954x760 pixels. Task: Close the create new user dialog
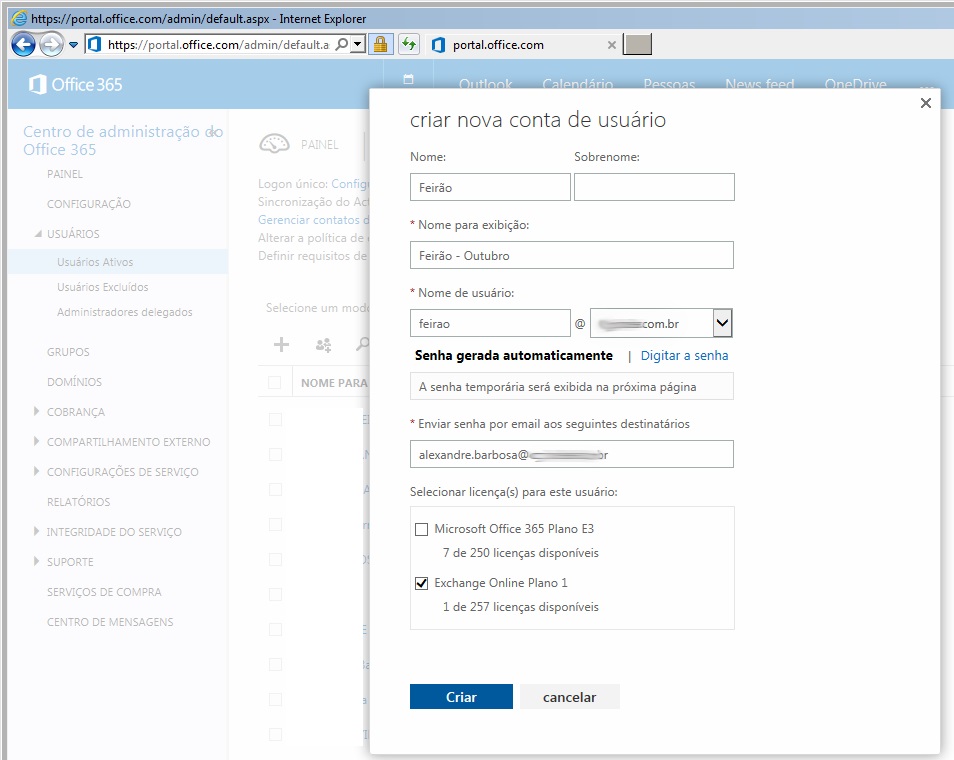(x=925, y=103)
